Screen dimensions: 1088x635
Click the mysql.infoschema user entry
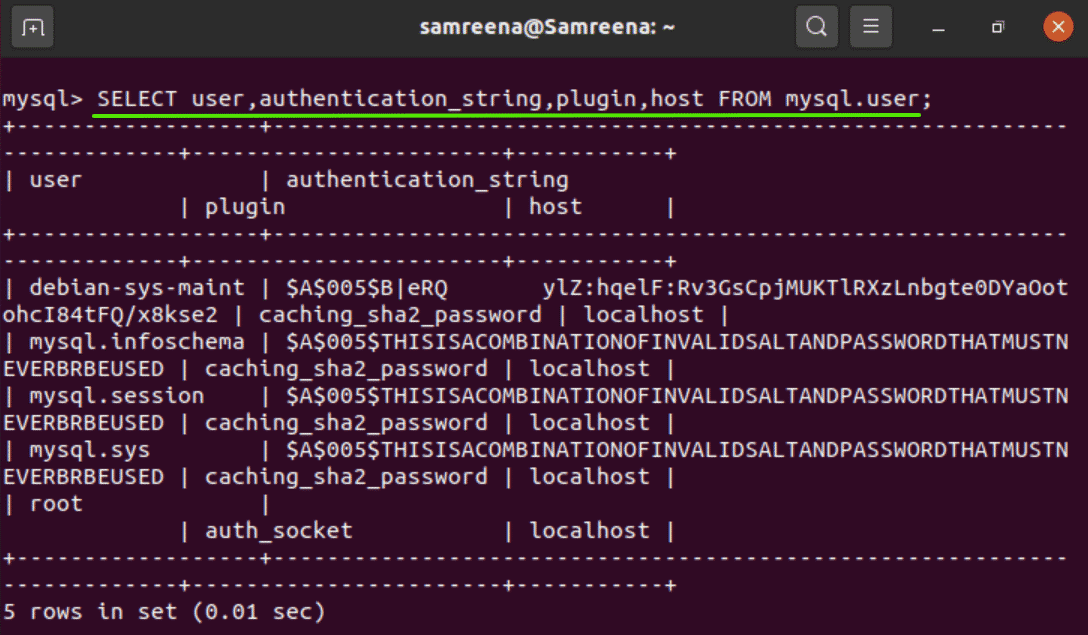pyautogui.click(x=137, y=343)
